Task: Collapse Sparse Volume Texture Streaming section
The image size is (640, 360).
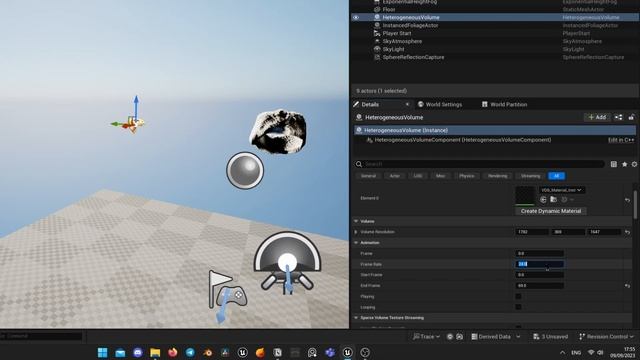Action: coord(356,318)
